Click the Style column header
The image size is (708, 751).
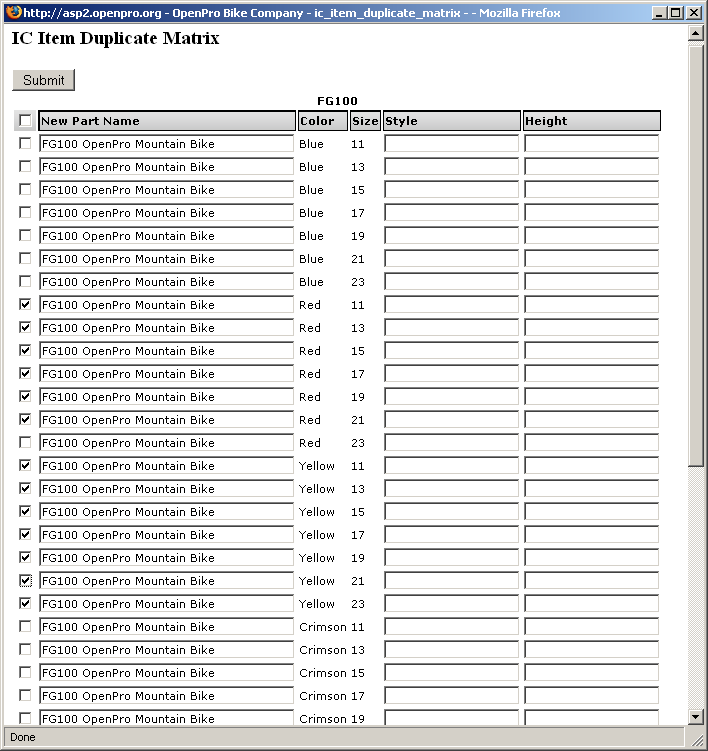click(x=451, y=121)
